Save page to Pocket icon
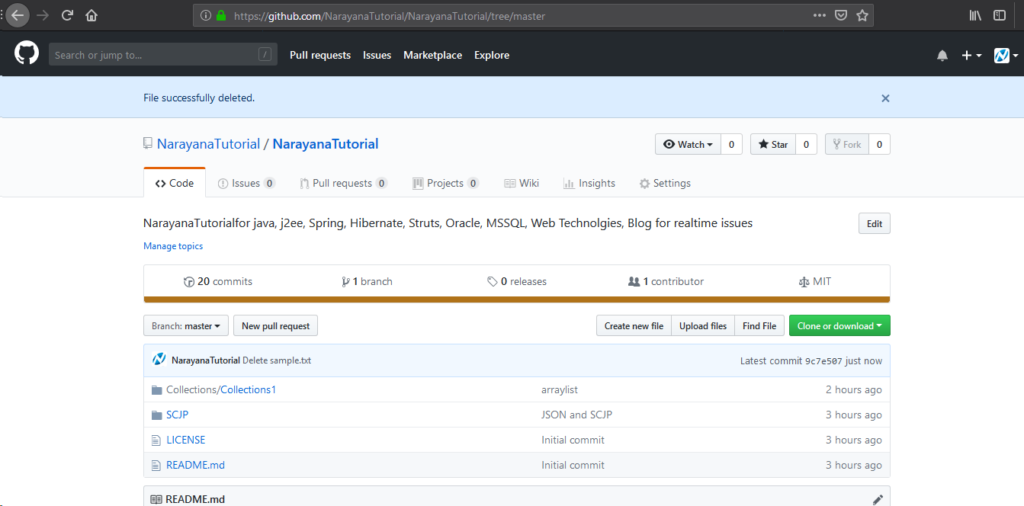The width and height of the screenshot is (1024, 506). pos(842,16)
